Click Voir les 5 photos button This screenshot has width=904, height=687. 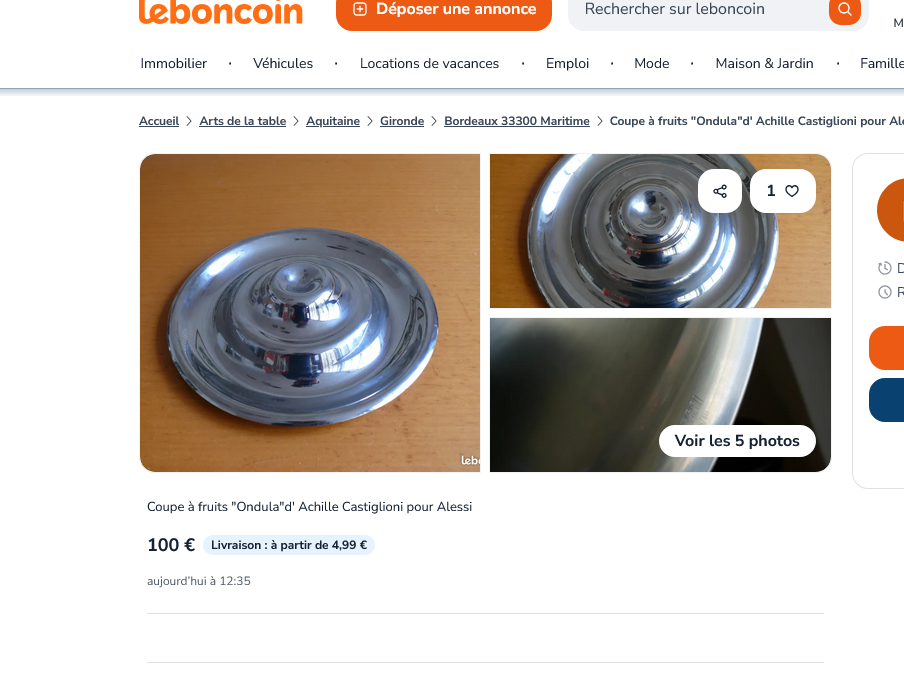click(737, 441)
